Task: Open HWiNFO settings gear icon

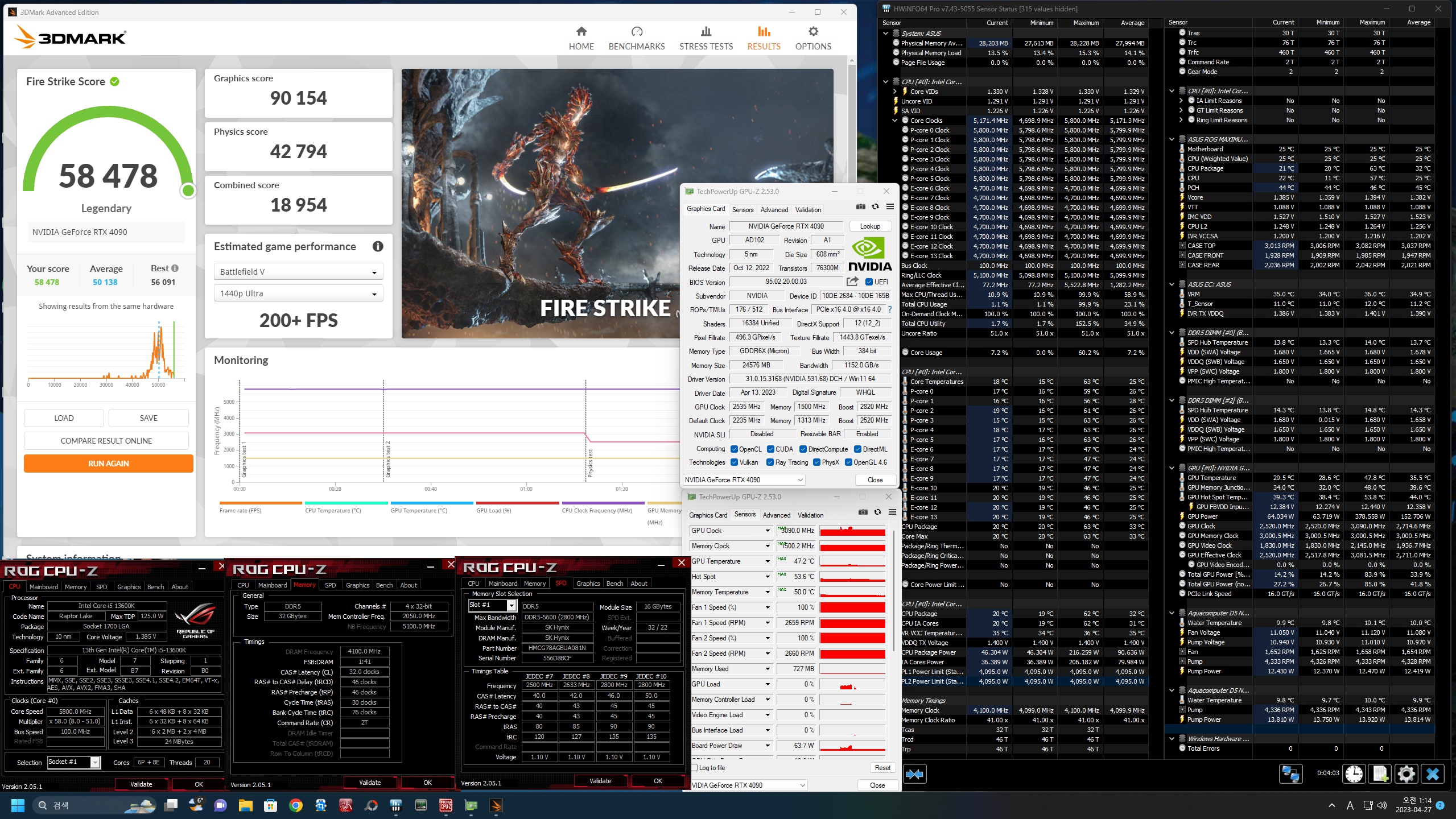Action: point(1406,774)
